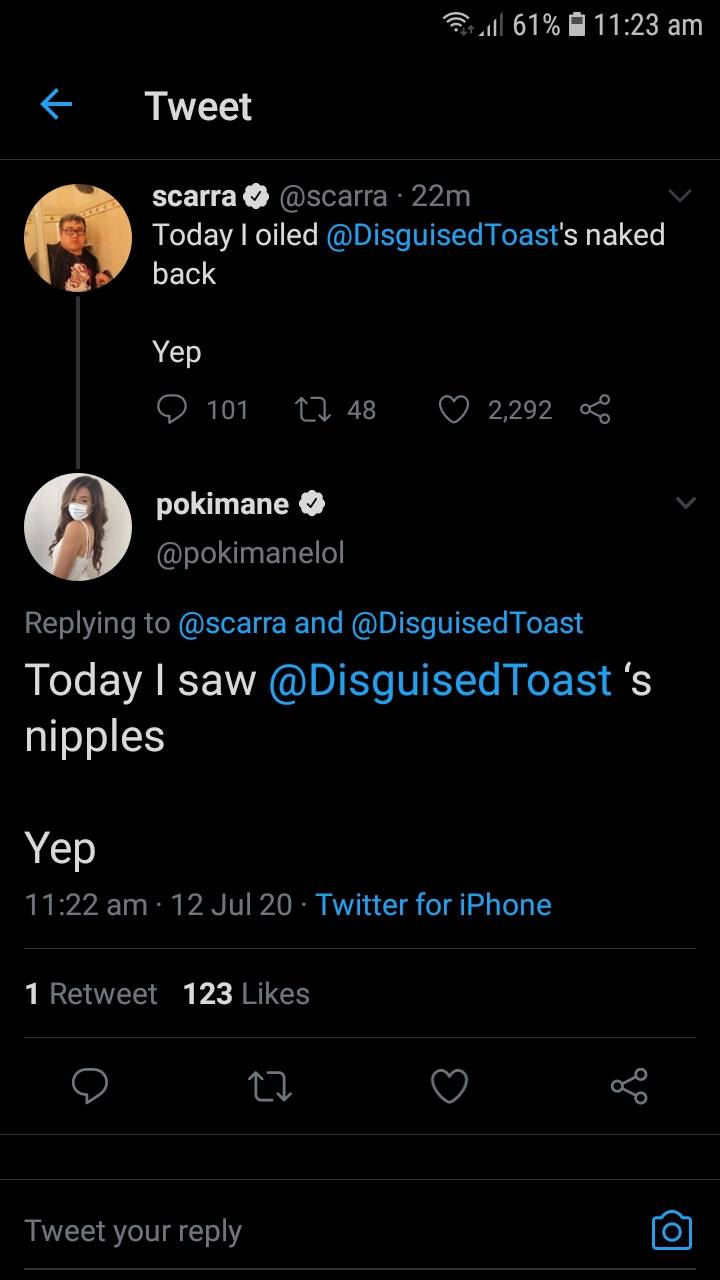The image size is (720, 1280).
Task: Like pokimane's tweet with heart icon
Action: click(x=449, y=1086)
